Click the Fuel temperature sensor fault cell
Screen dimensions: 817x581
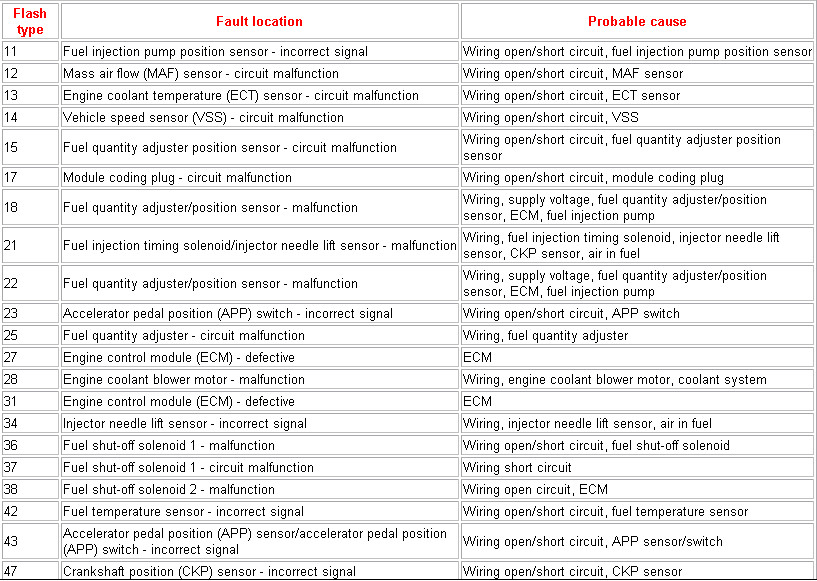coord(183,511)
